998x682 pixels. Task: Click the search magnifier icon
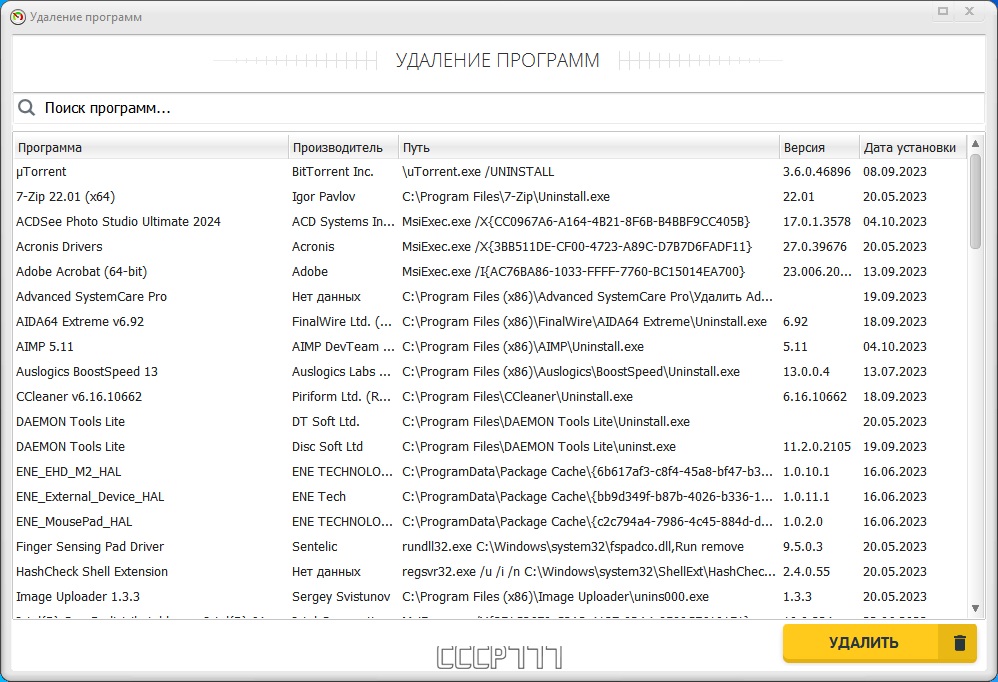(27, 108)
